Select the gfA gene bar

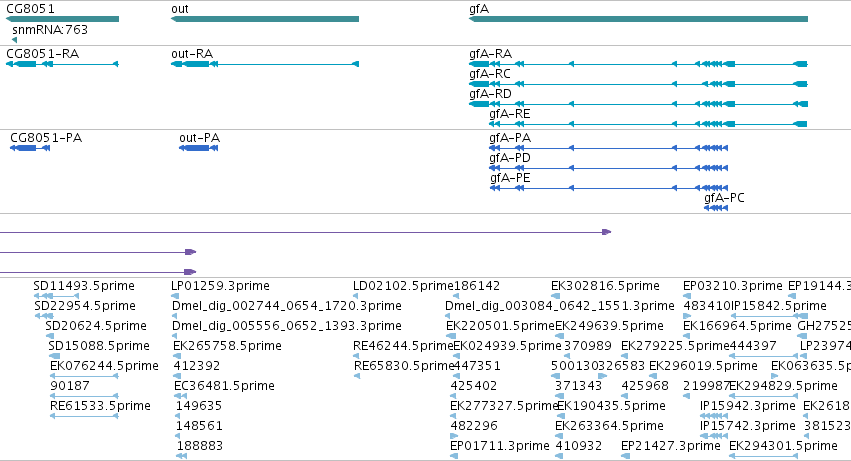(638, 19)
